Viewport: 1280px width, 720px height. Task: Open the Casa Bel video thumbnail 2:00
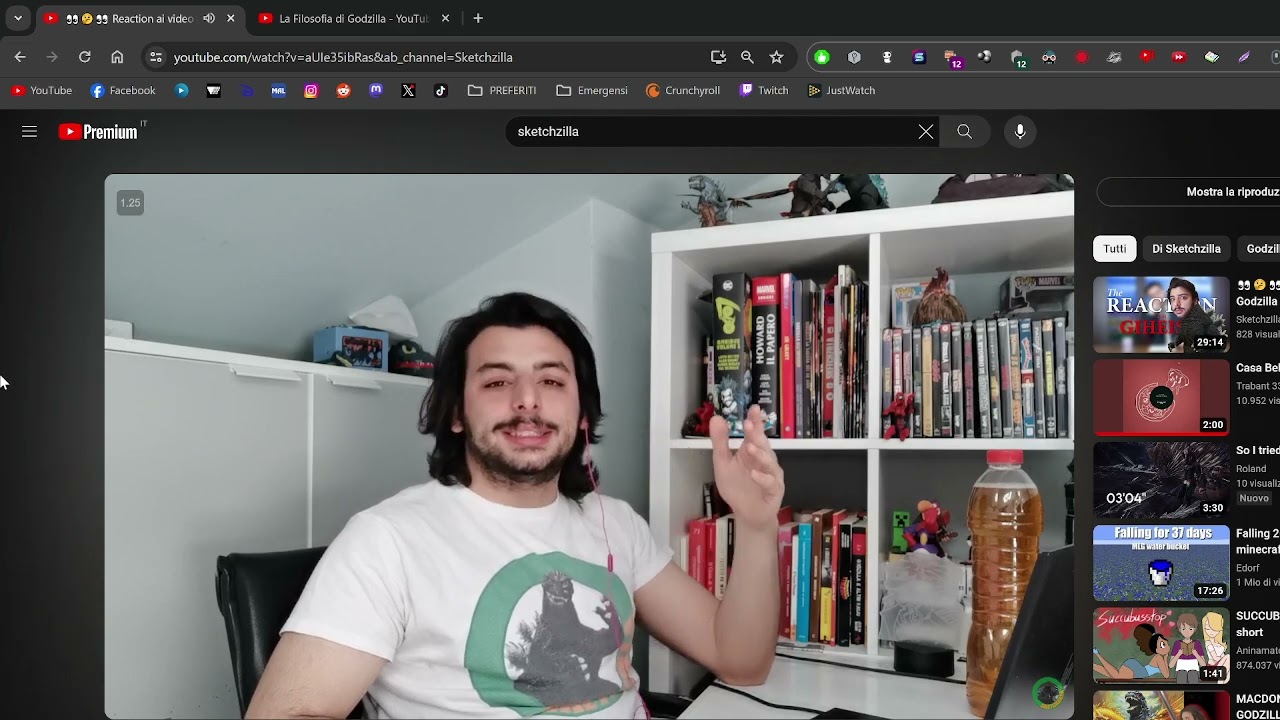pyautogui.click(x=1161, y=397)
